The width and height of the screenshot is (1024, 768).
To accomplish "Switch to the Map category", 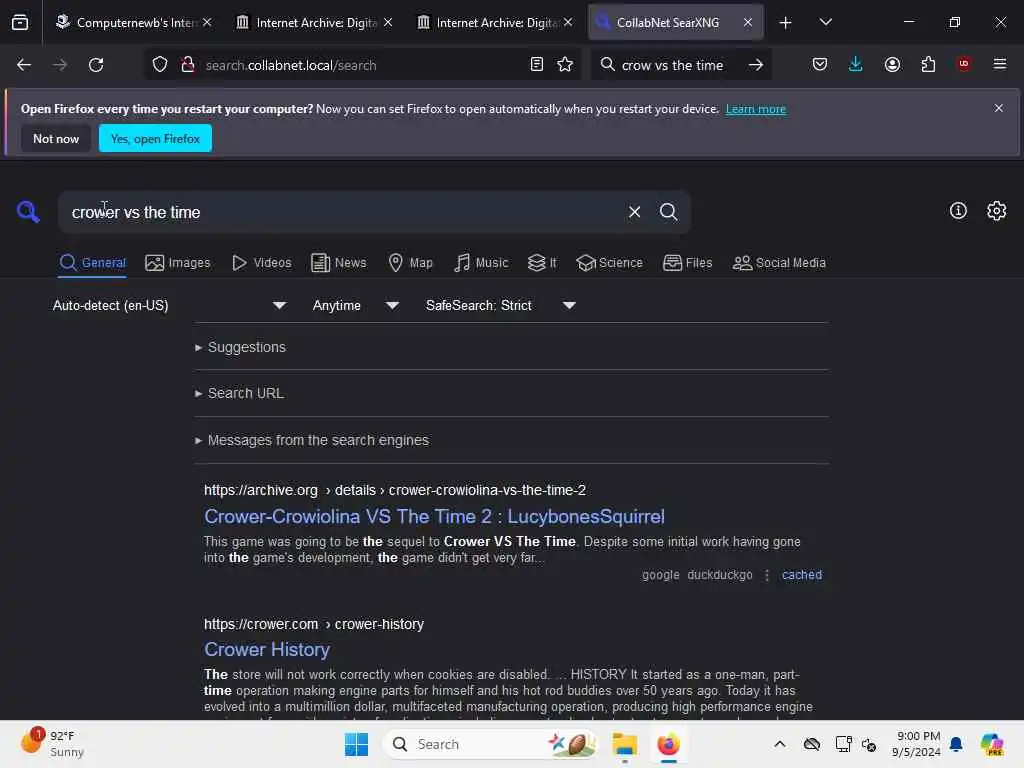I will (411, 263).
